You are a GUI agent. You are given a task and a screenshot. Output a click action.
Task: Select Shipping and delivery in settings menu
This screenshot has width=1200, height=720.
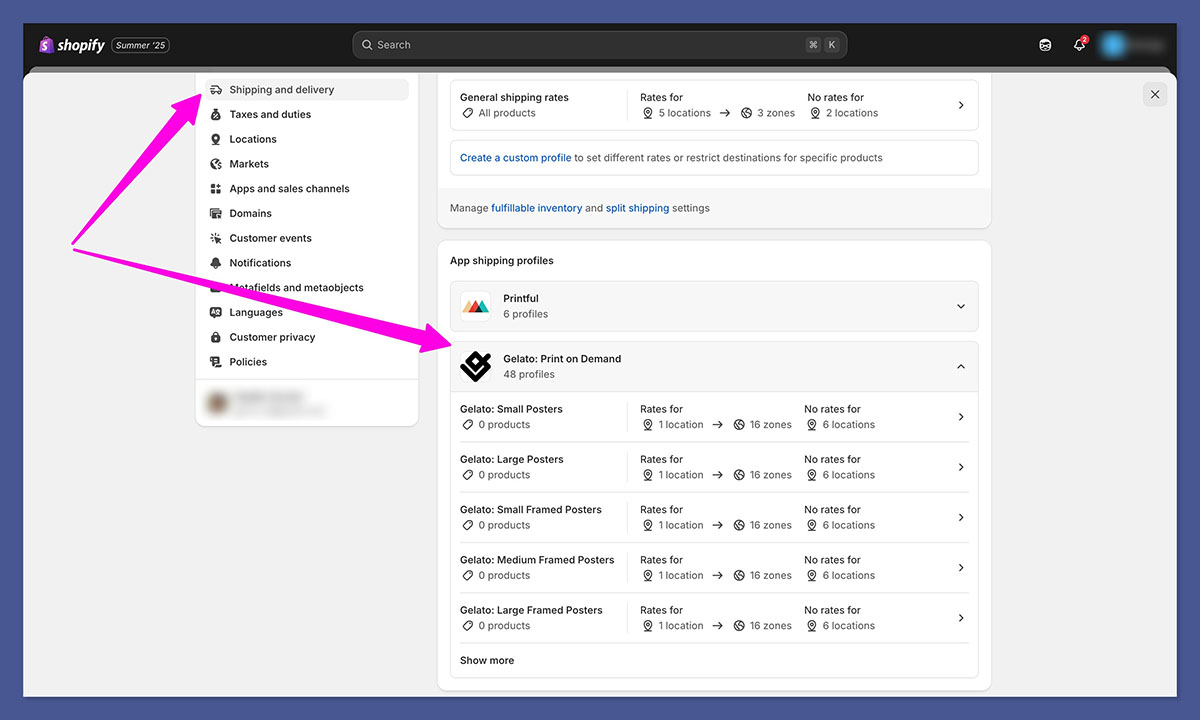(x=307, y=90)
